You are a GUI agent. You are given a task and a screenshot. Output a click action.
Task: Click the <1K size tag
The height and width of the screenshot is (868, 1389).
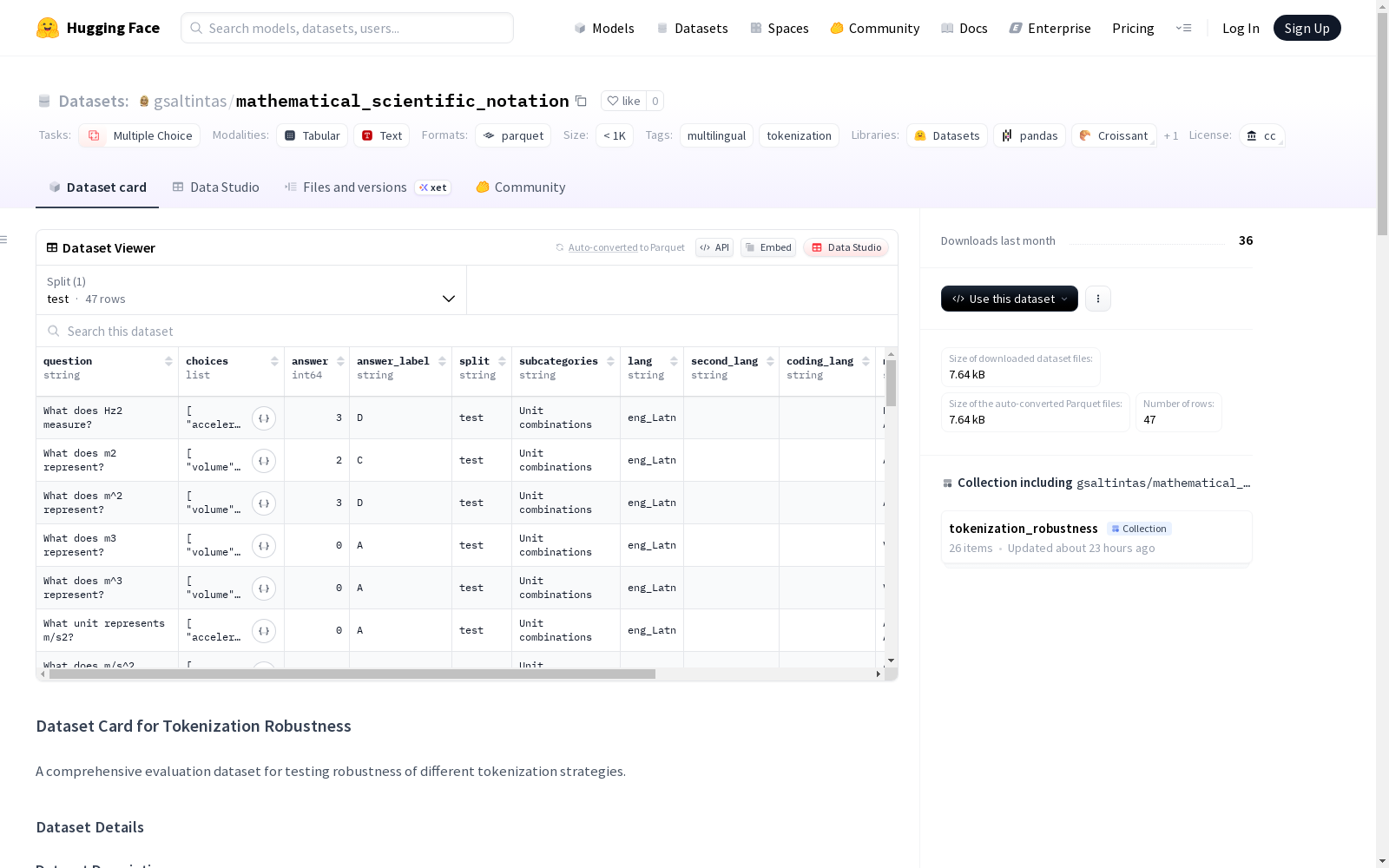[615, 135]
